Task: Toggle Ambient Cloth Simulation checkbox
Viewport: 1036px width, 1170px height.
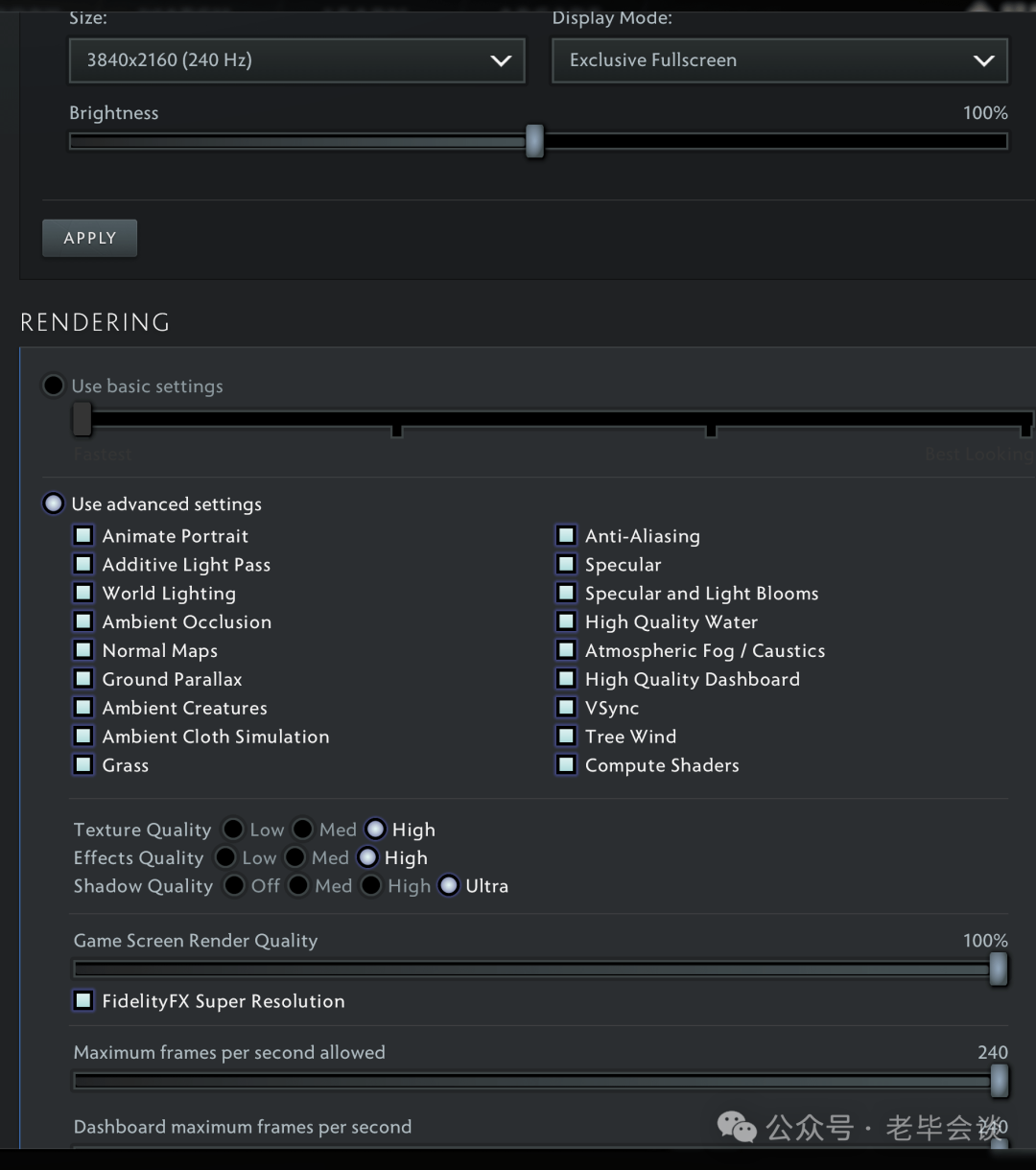Action: tap(84, 737)
